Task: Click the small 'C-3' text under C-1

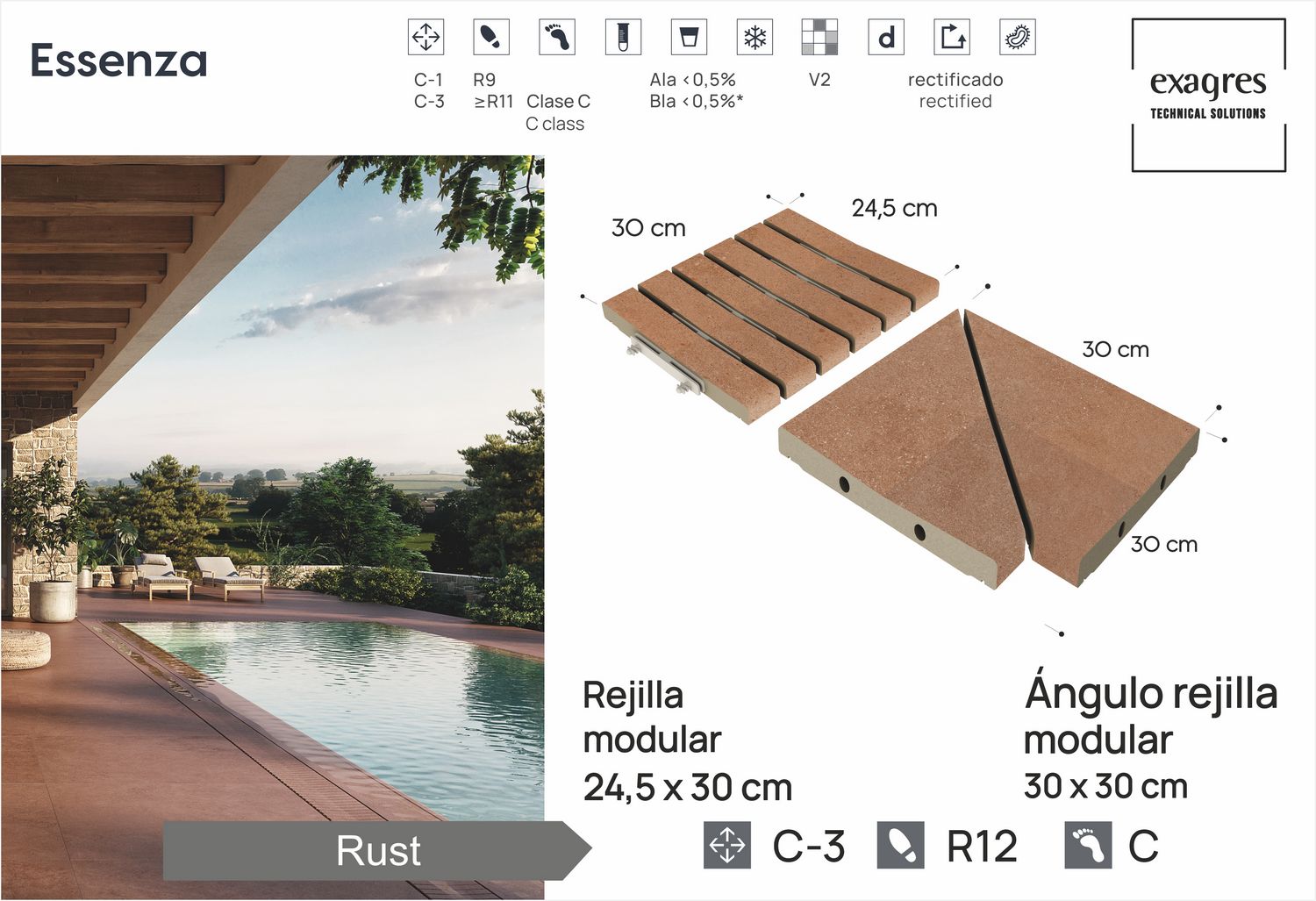Action: tap(429, 102)
